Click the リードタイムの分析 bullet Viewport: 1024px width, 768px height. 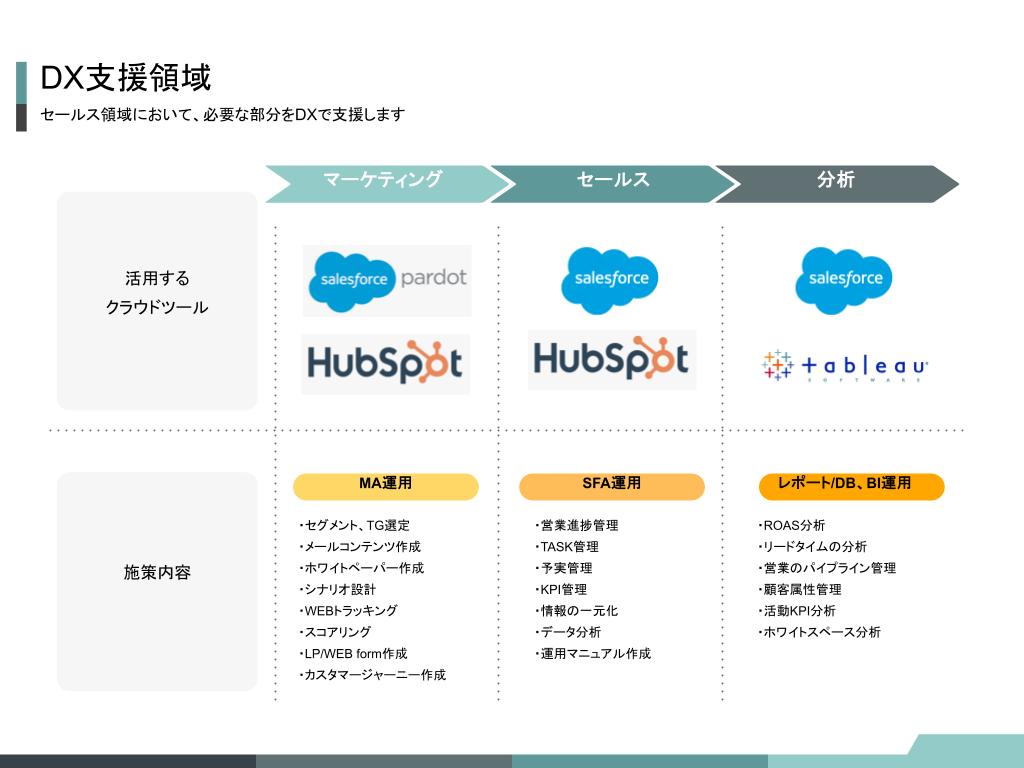click(x=812, y=547)
